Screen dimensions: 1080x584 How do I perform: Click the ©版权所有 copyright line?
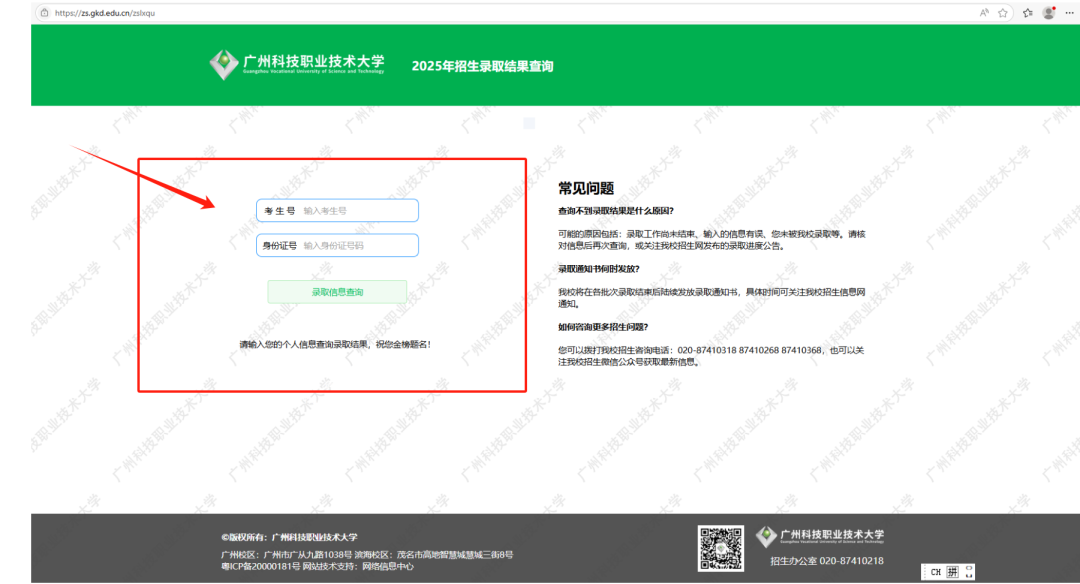point(289,537)
